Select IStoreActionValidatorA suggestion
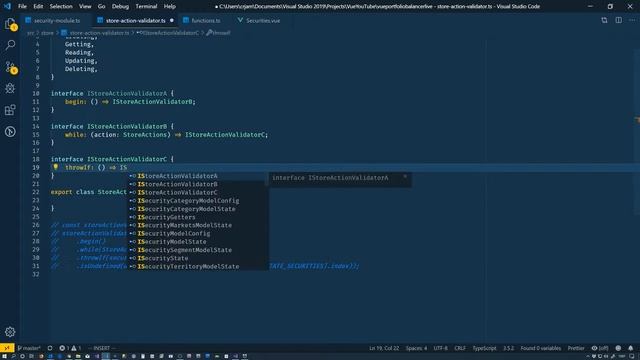 [198, 176]
